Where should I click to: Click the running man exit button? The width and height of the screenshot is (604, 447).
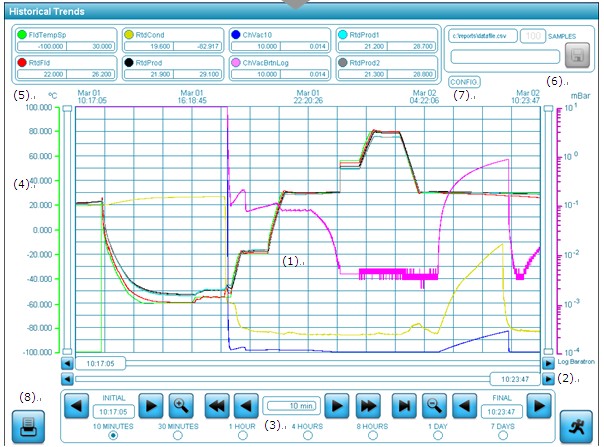click(x=576, y=427)
